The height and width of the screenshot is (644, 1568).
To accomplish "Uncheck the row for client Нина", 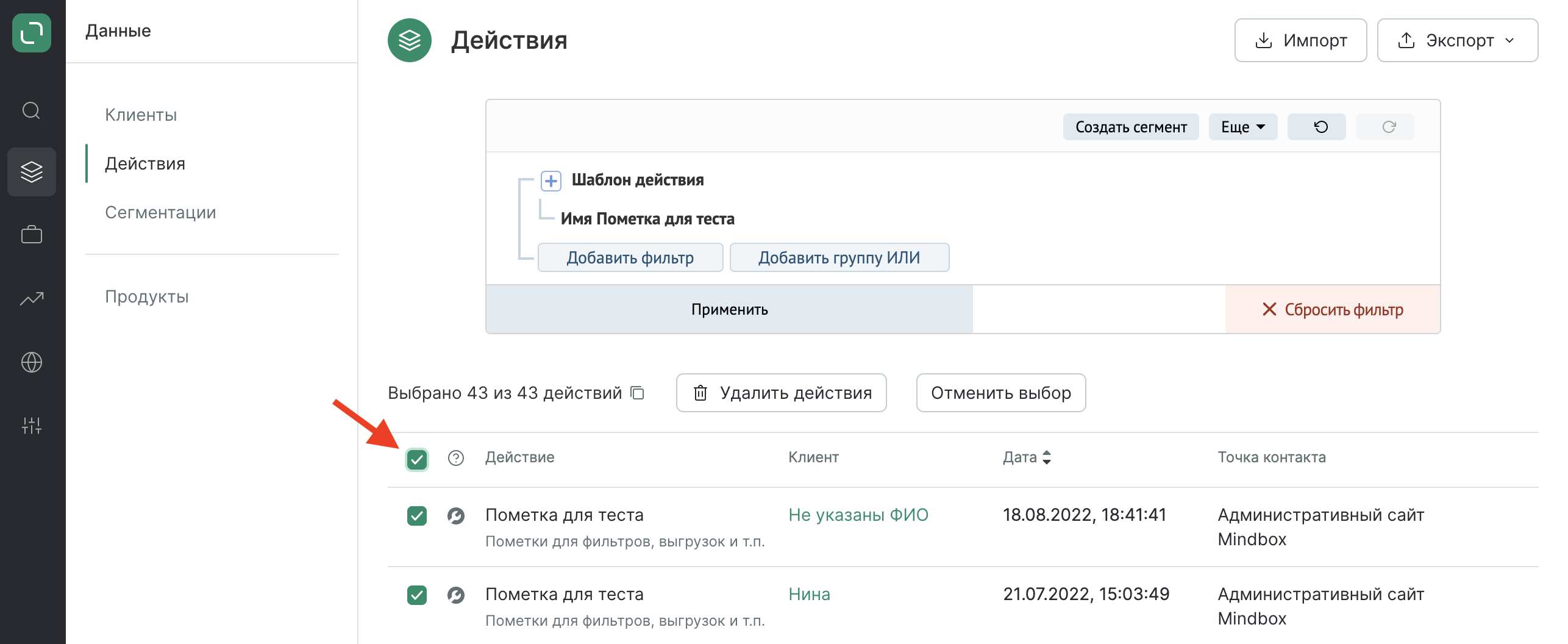I will pyautogui.click(x=417, y=595).
